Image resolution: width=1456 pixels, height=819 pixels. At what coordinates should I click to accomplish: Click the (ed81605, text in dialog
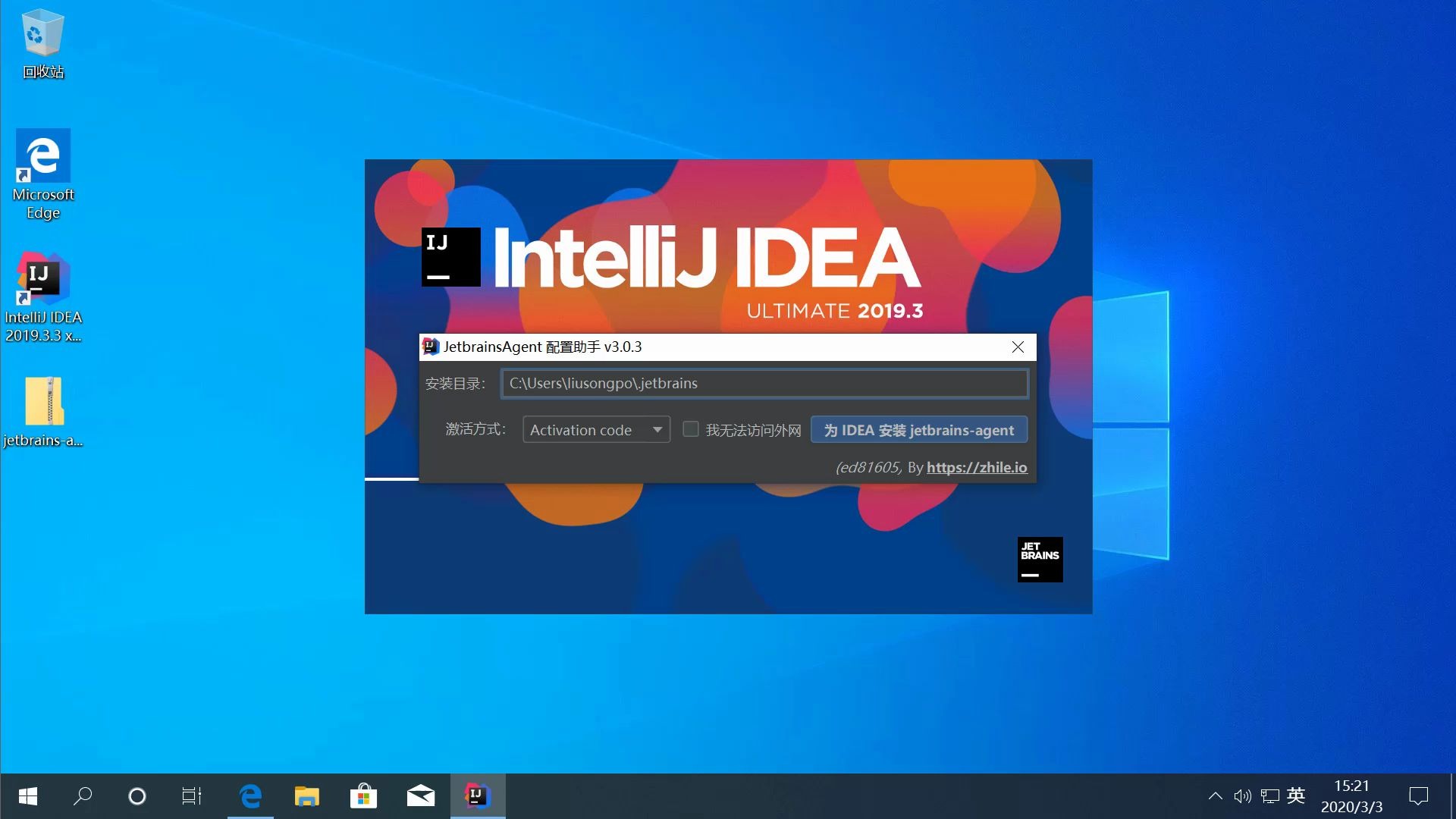click(x=869, y=467)
